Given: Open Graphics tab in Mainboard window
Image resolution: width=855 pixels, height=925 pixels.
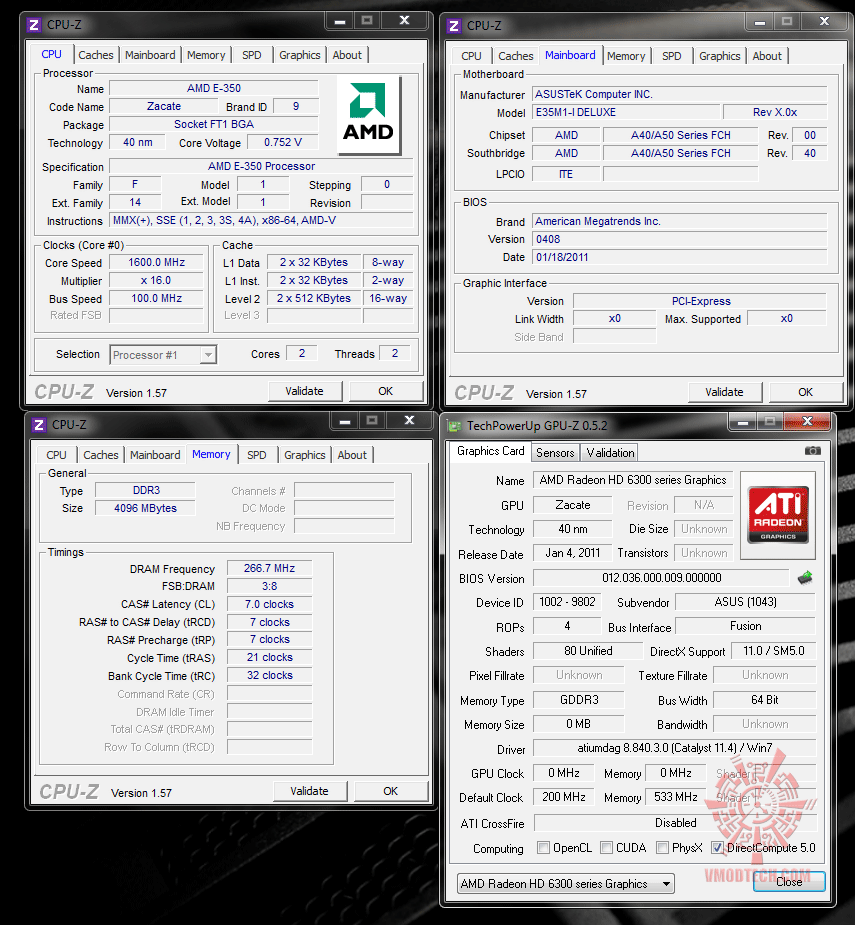Looking at the screenshot, I should coord(719,57).
